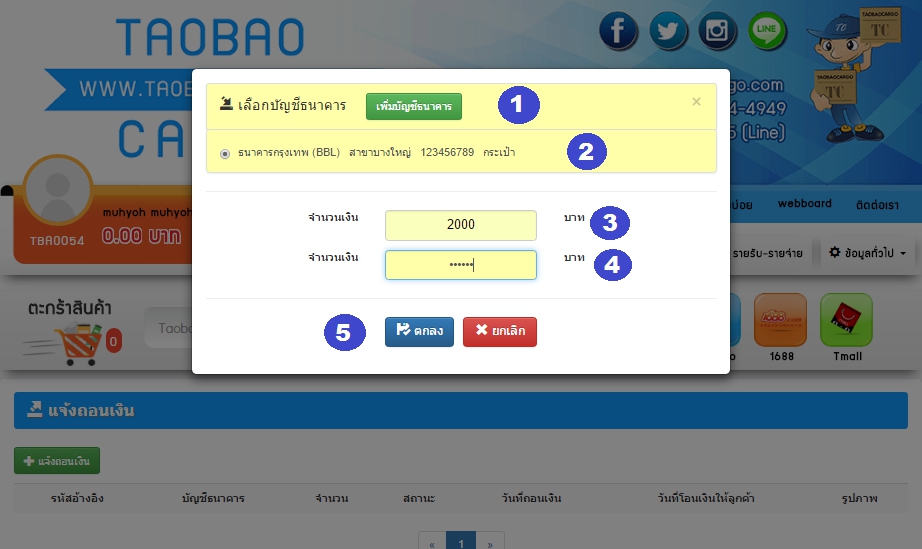
Task: Click the green LINE icon
Action: [767, 31]
